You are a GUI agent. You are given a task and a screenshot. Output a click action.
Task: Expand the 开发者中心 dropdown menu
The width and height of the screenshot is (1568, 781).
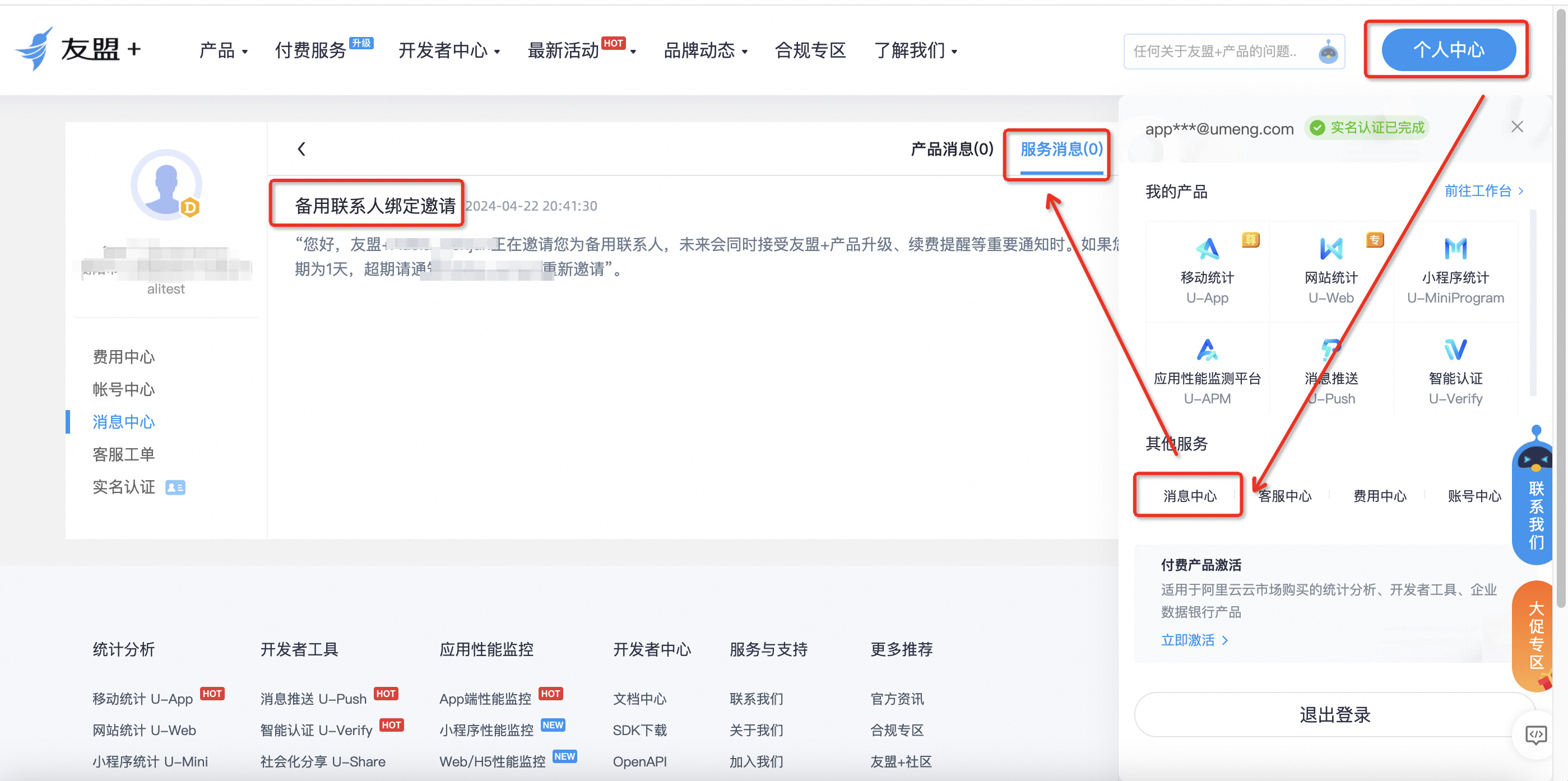point(449,50)
